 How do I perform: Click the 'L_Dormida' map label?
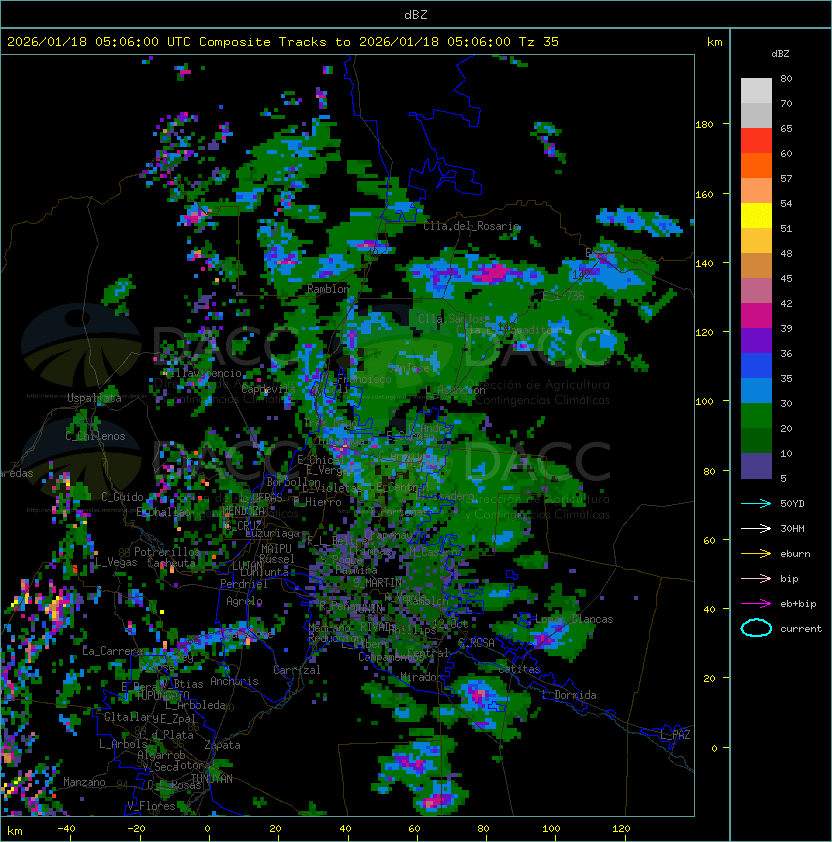[569, 695]
